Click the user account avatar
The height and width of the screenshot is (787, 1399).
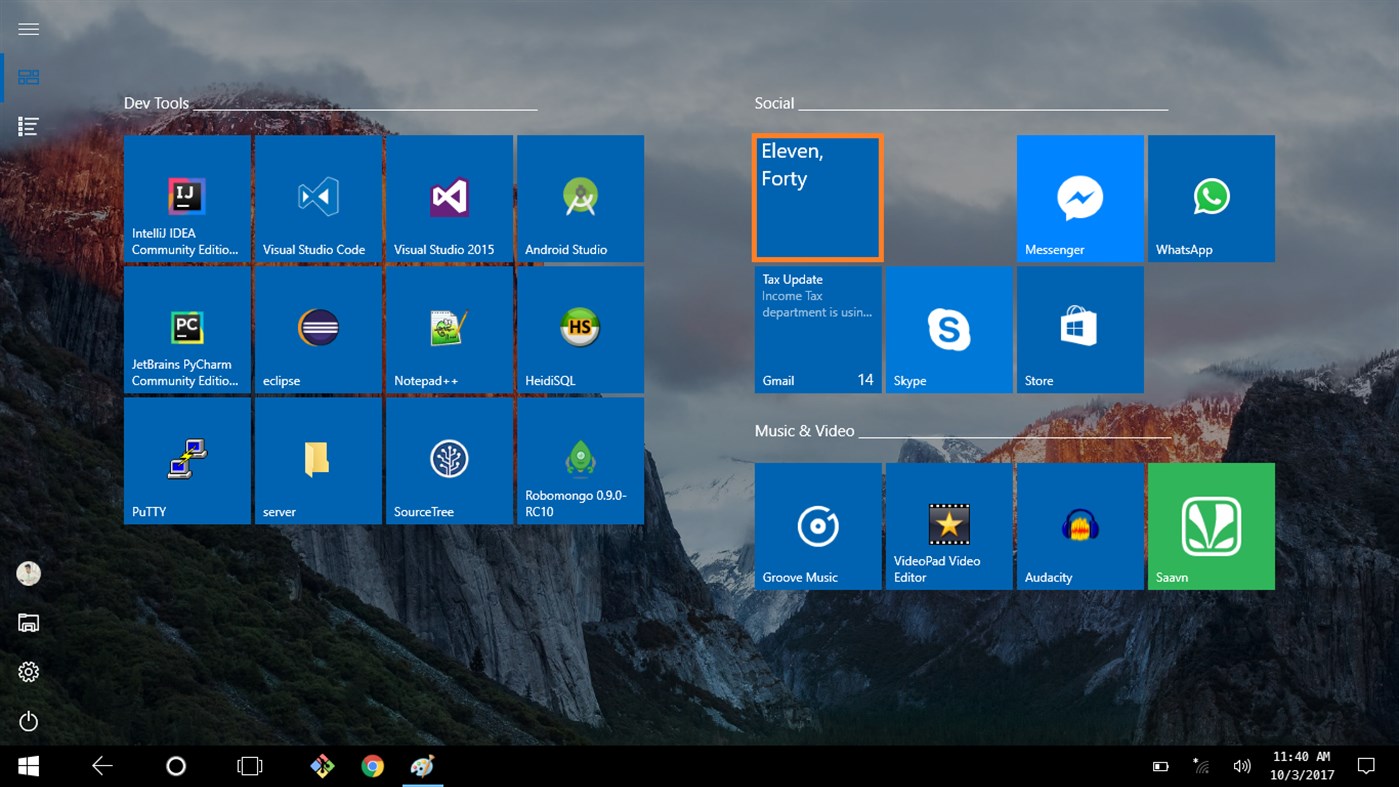28,573
